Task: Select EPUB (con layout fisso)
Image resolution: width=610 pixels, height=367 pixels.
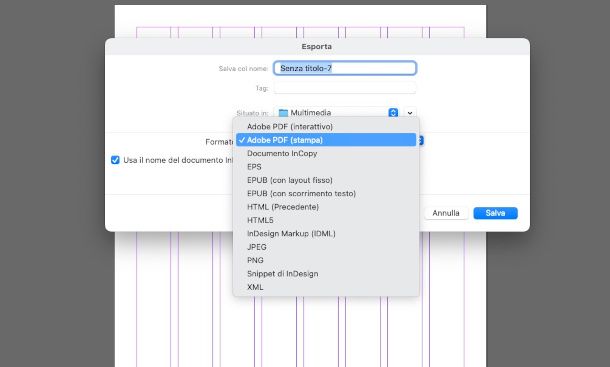Action: point(326,180)
